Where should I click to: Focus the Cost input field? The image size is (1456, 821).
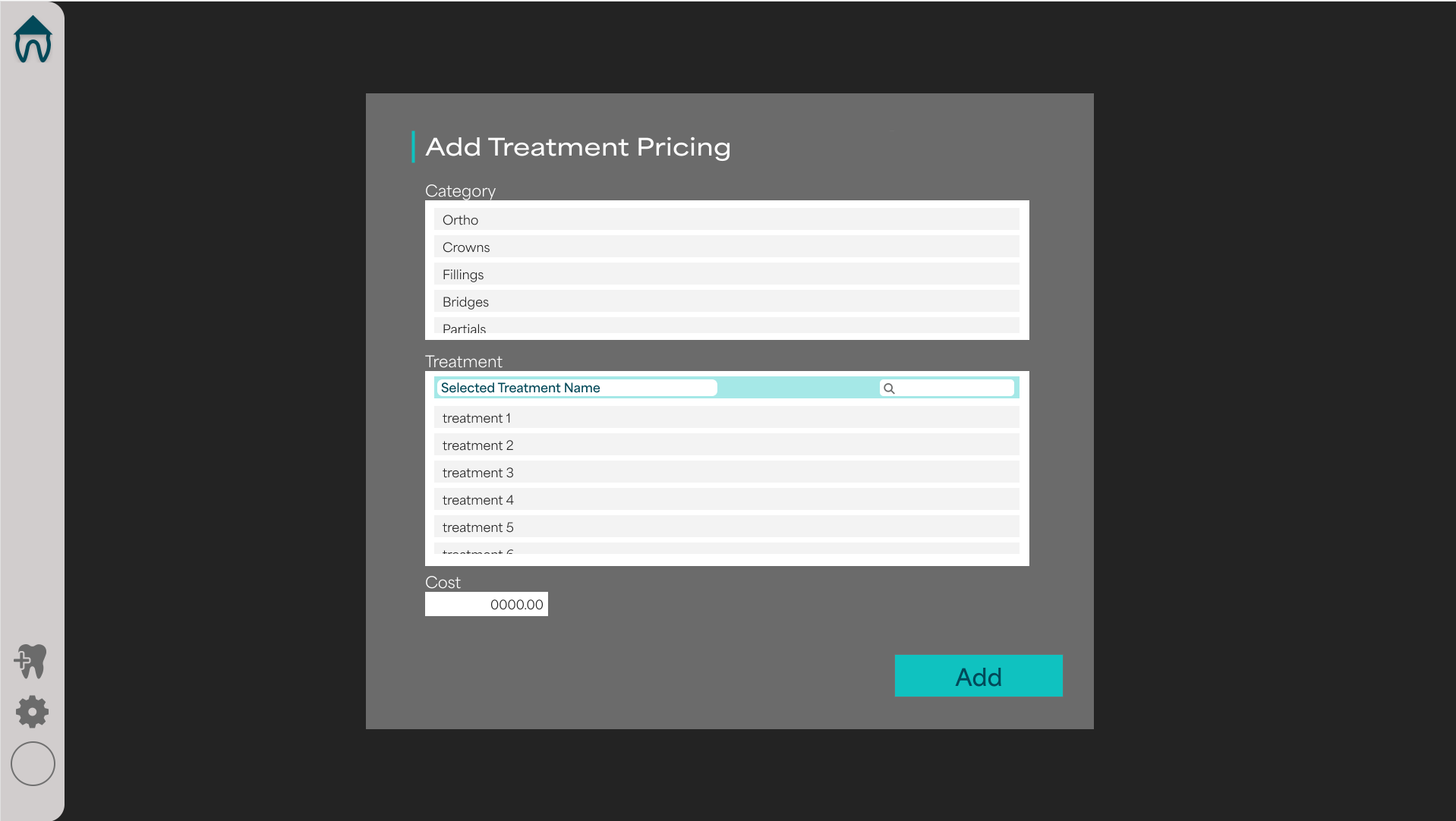click(487, 605)
